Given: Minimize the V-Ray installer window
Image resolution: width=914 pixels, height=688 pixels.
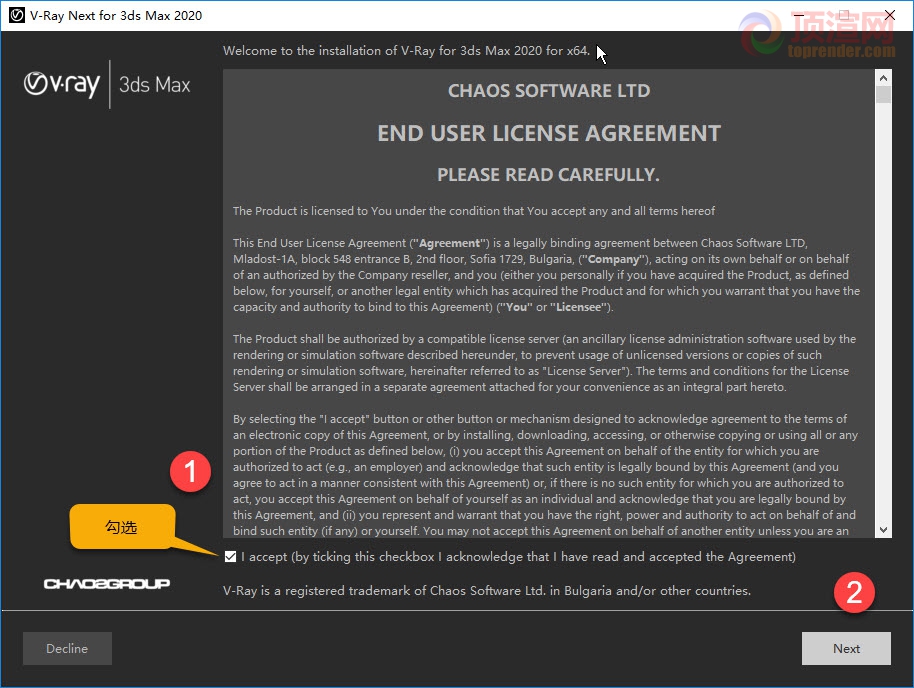Looking at the screenshot, I should [799, 15].
